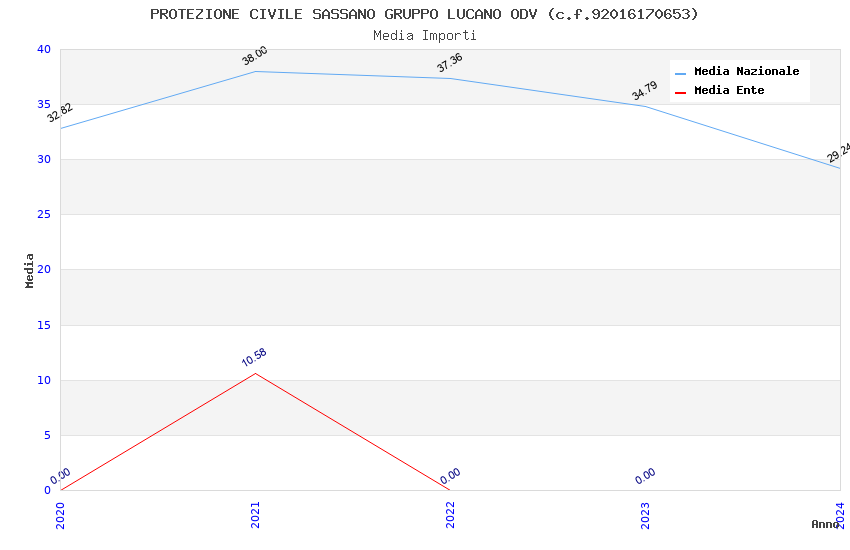The image size is (850, 550).
Task: Click the Media y-axis title
Action: [x=30, y=270]
